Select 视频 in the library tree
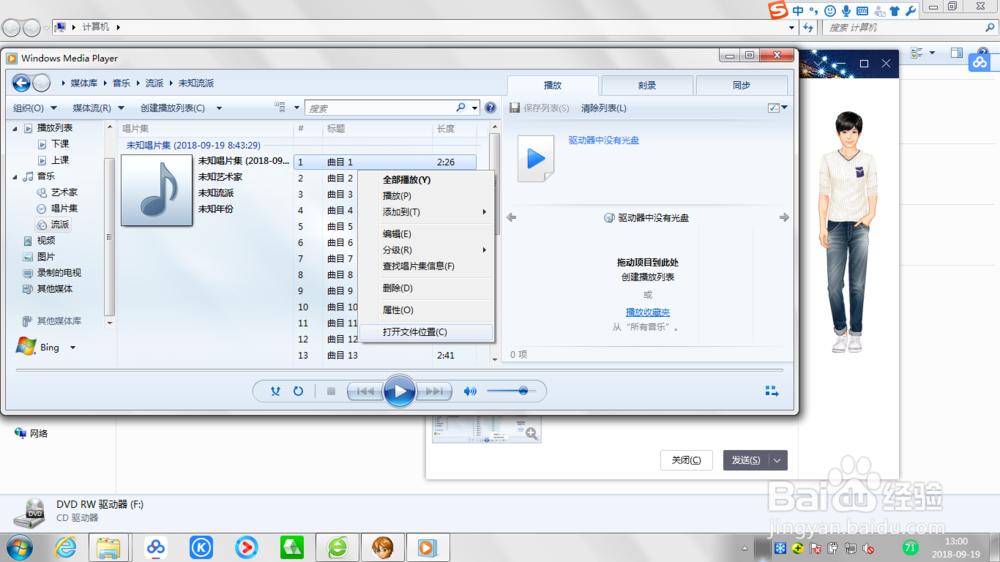This screenshot has width=1000, height=562. 39,240
